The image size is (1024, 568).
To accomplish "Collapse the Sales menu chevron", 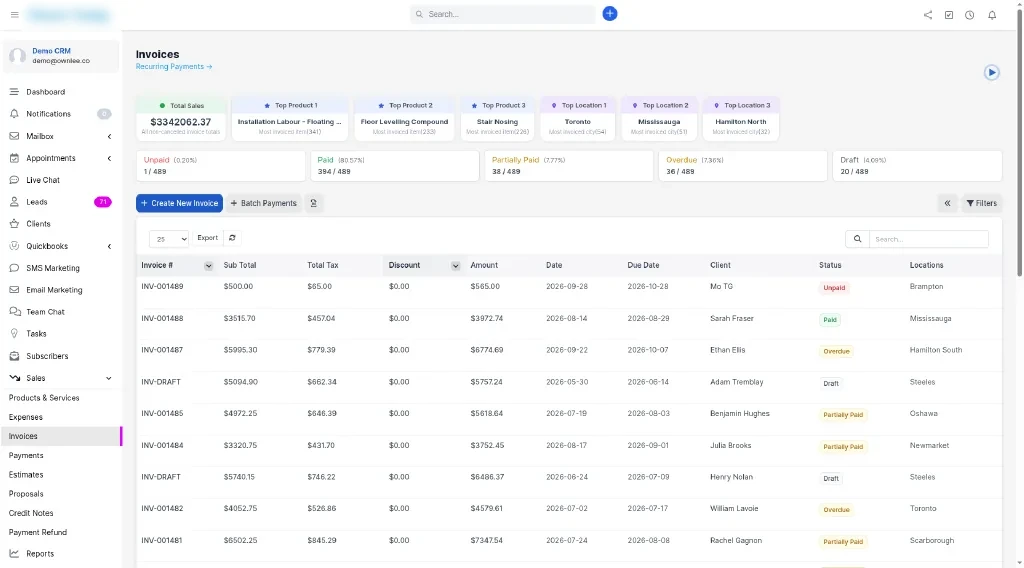I will (108, 378).
